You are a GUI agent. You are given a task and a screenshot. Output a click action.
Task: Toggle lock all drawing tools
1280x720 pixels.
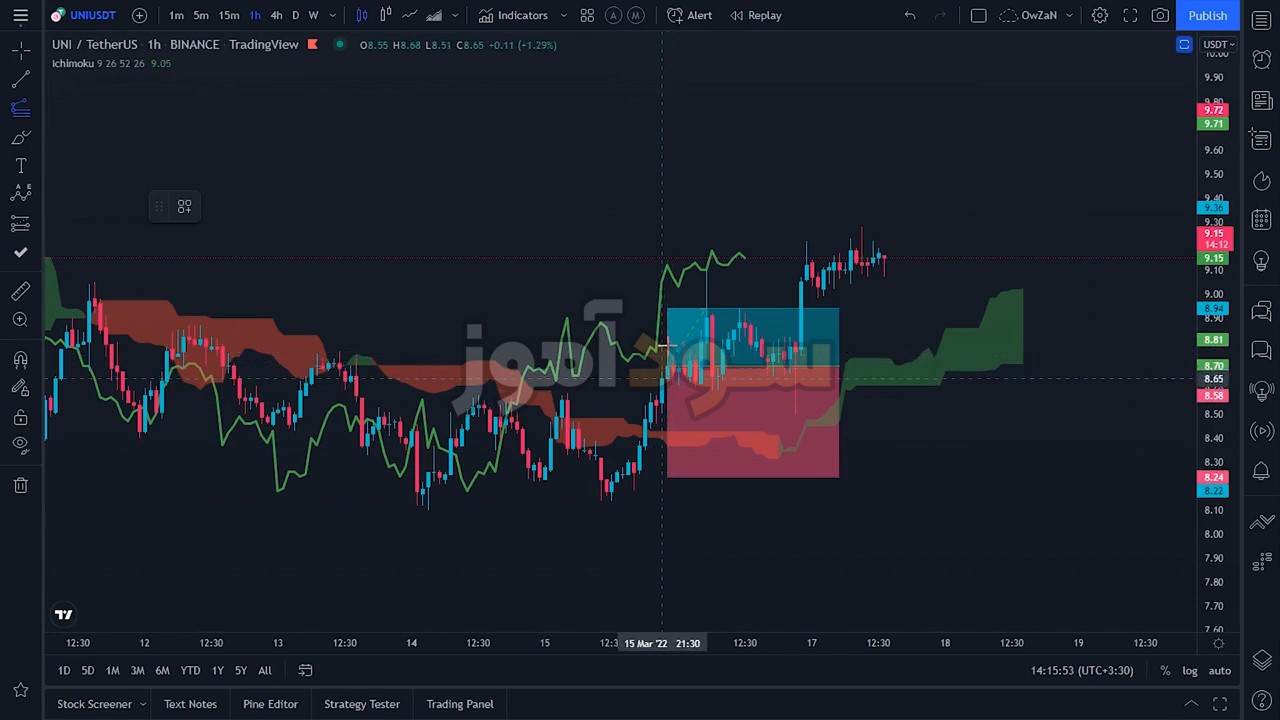click(20, 417)
